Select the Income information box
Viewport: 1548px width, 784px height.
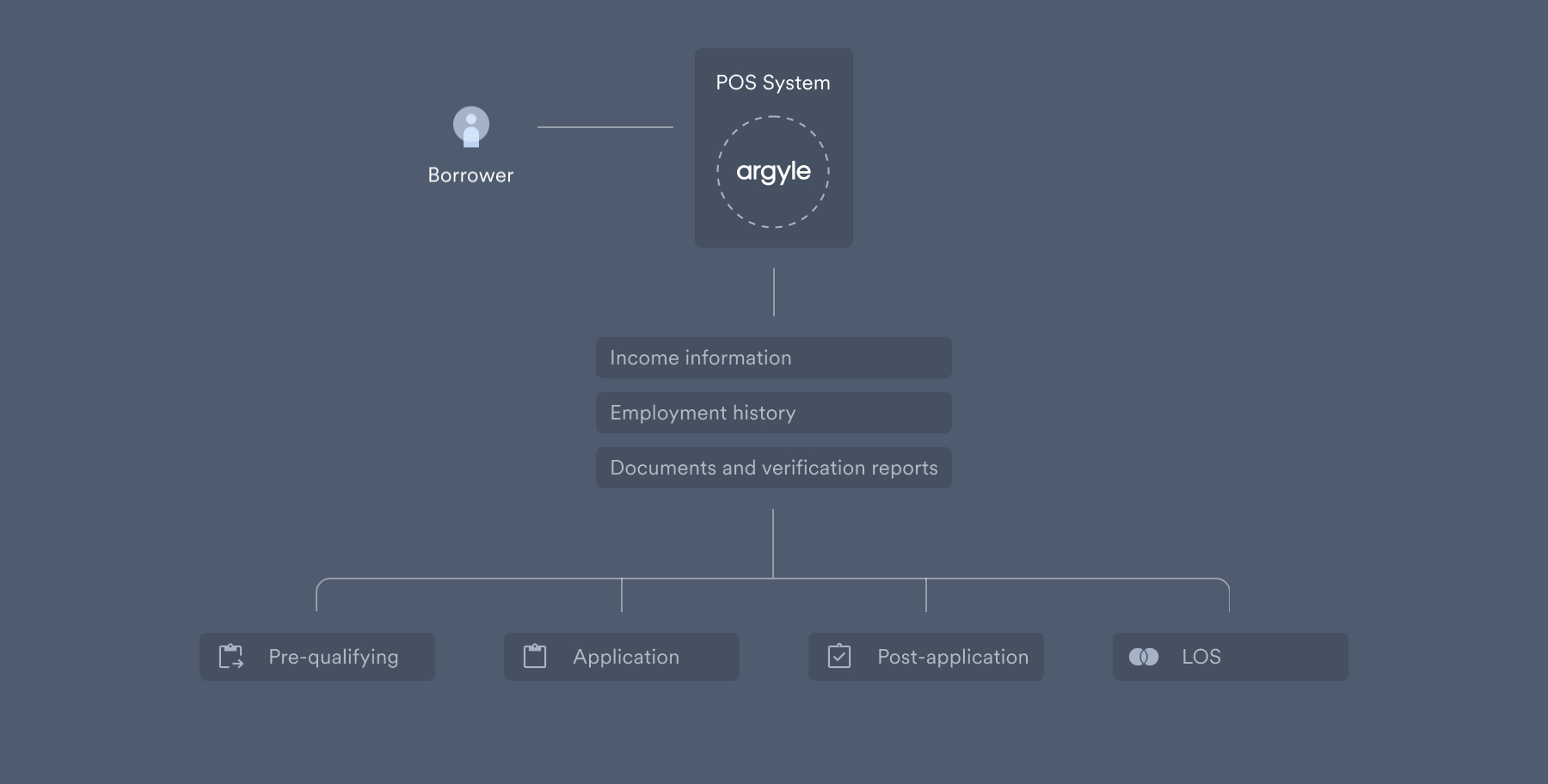[774, 358]
